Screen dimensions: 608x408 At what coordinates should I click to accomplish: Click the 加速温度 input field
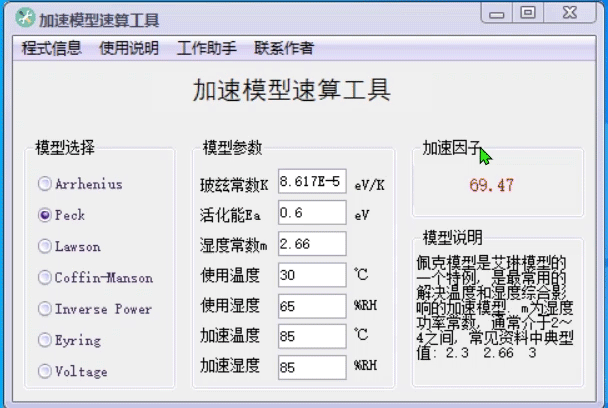[312, 337]
